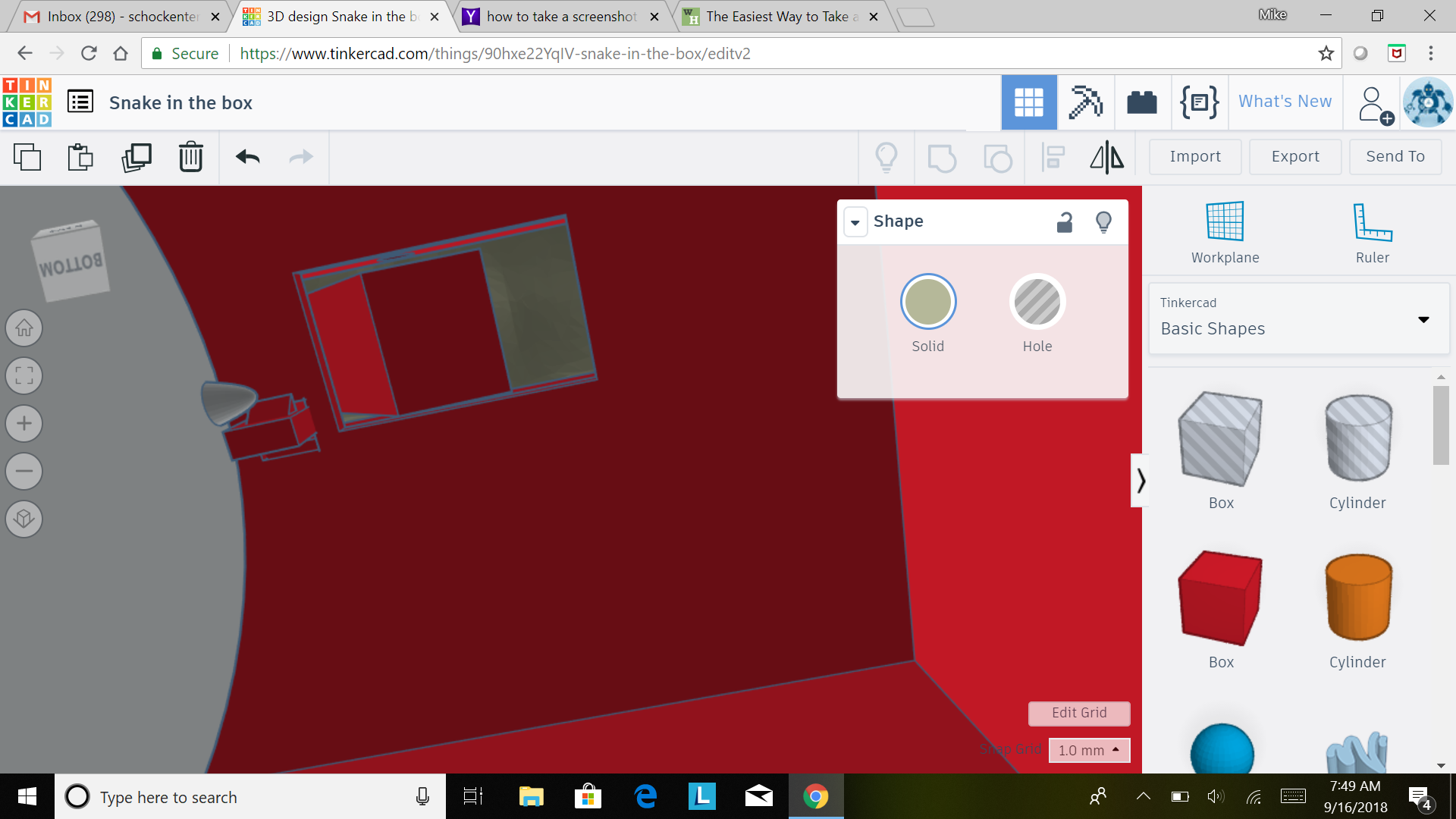Open File Explorer from the taskbar
The width and height of the screenshot is (1456, 819).
[531, 796]
